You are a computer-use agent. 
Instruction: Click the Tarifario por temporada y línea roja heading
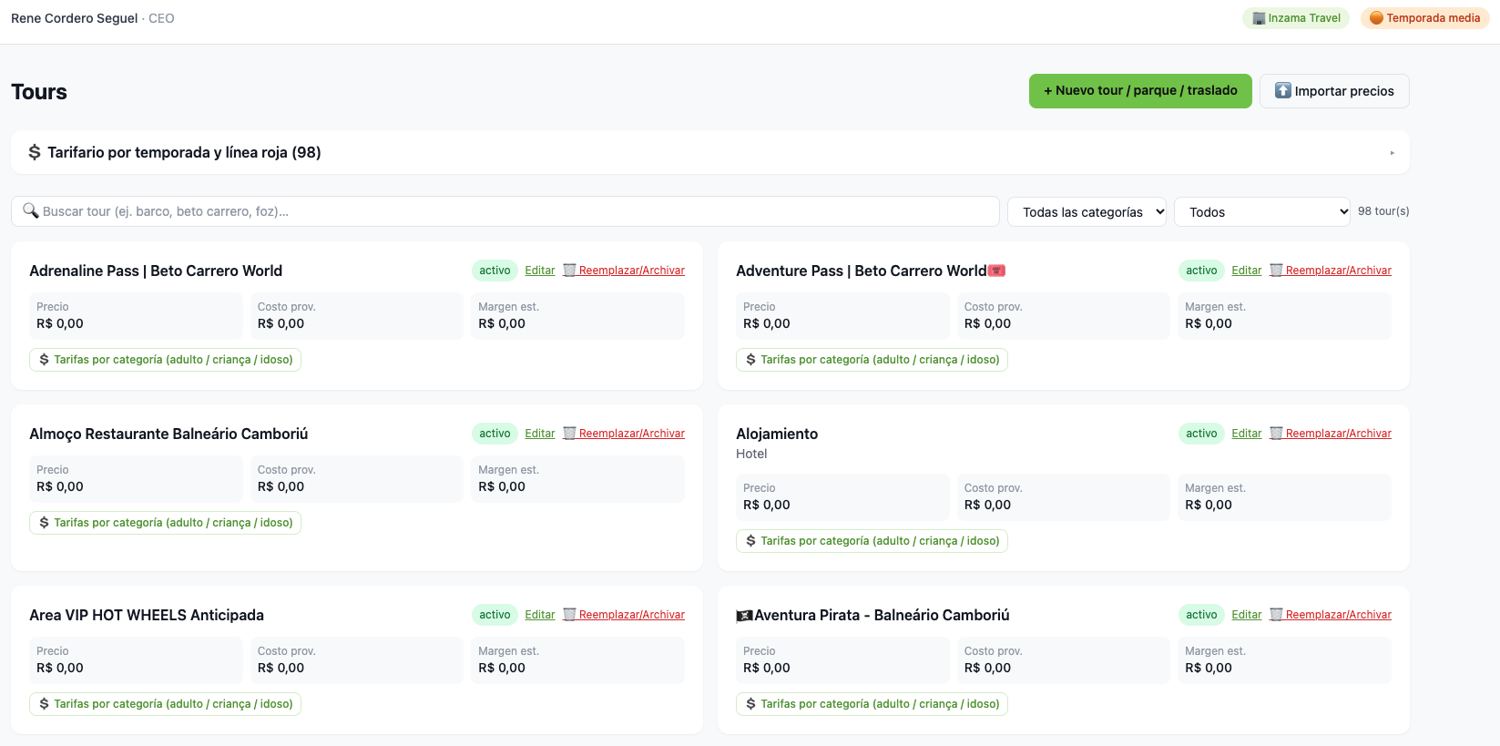(x=184, y=153)
